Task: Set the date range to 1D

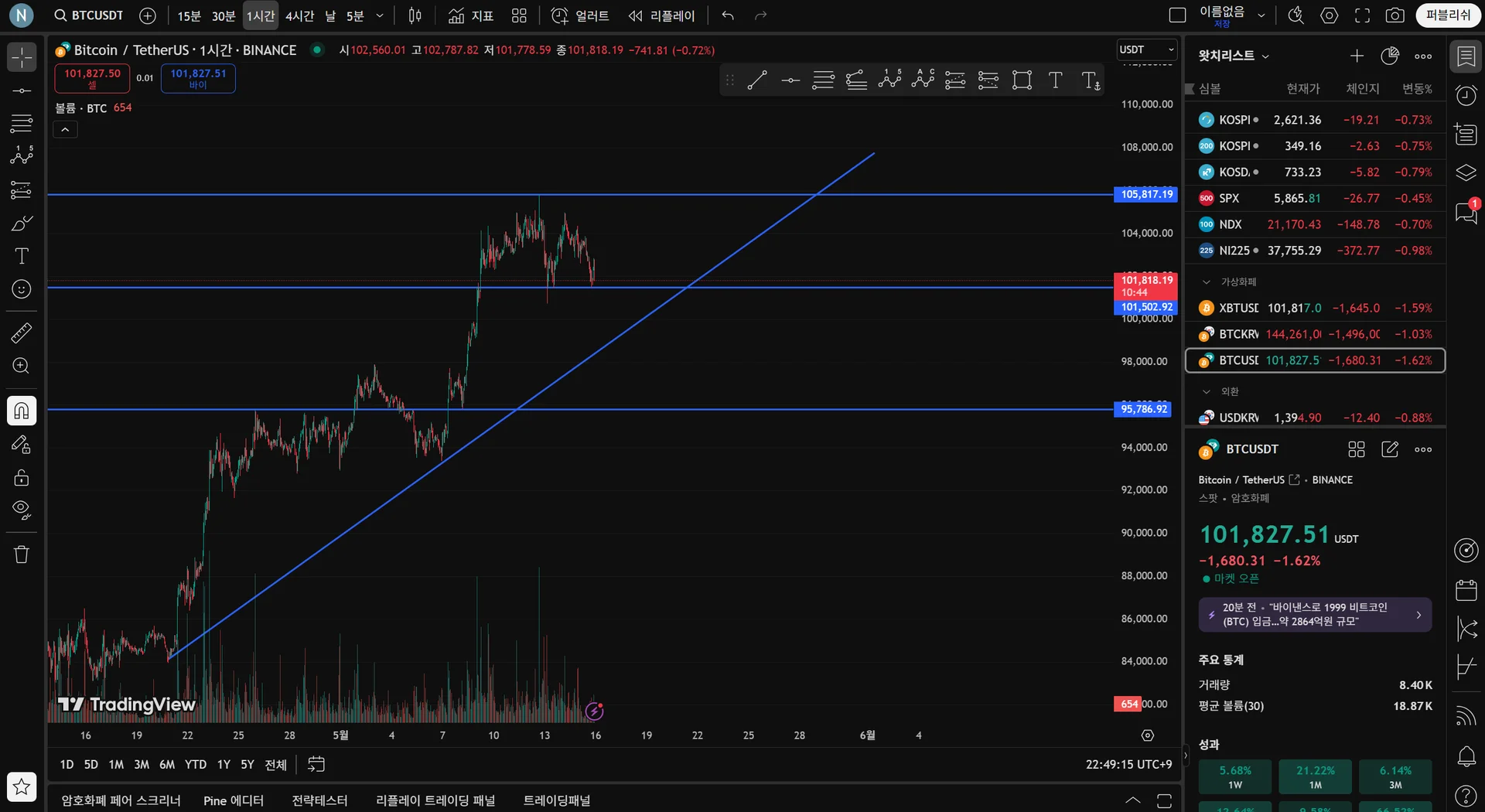Action: 67,765
